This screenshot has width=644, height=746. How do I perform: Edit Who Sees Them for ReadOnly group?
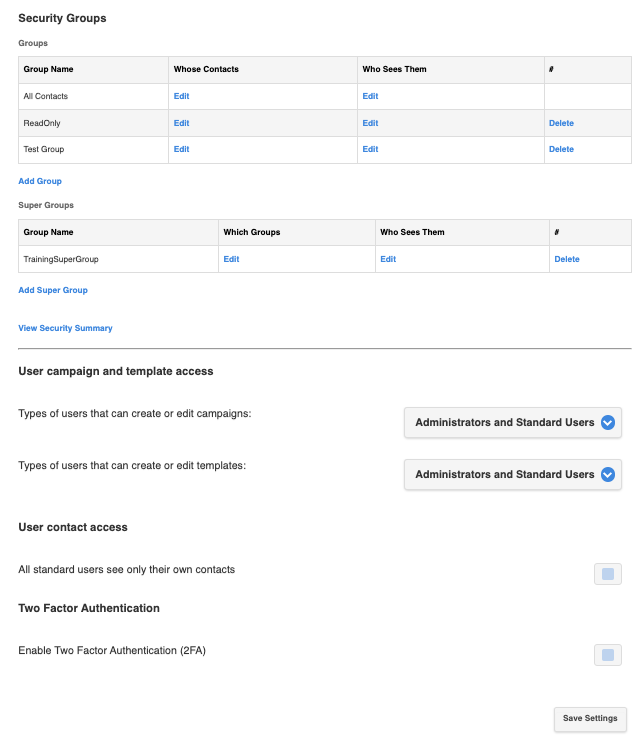370,123
